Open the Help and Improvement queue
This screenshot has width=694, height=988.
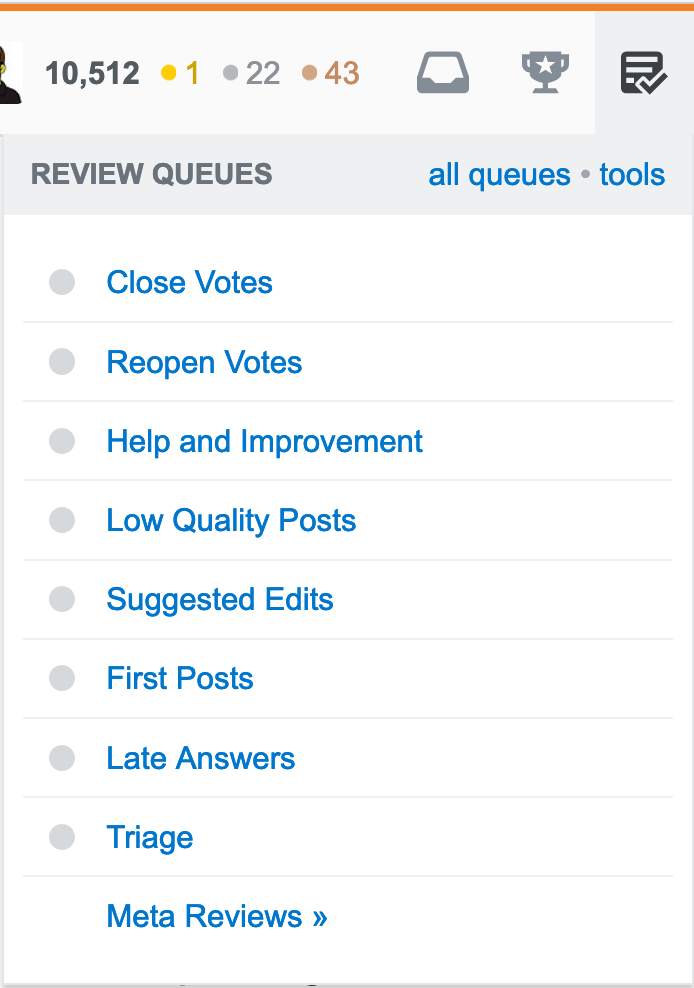264,441
